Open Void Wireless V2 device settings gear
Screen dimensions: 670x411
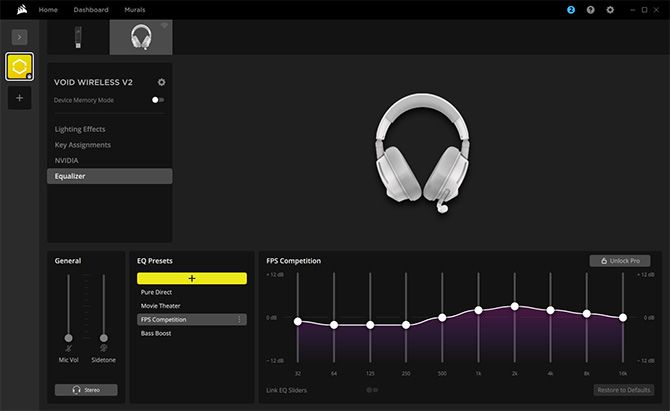point(162,82)
